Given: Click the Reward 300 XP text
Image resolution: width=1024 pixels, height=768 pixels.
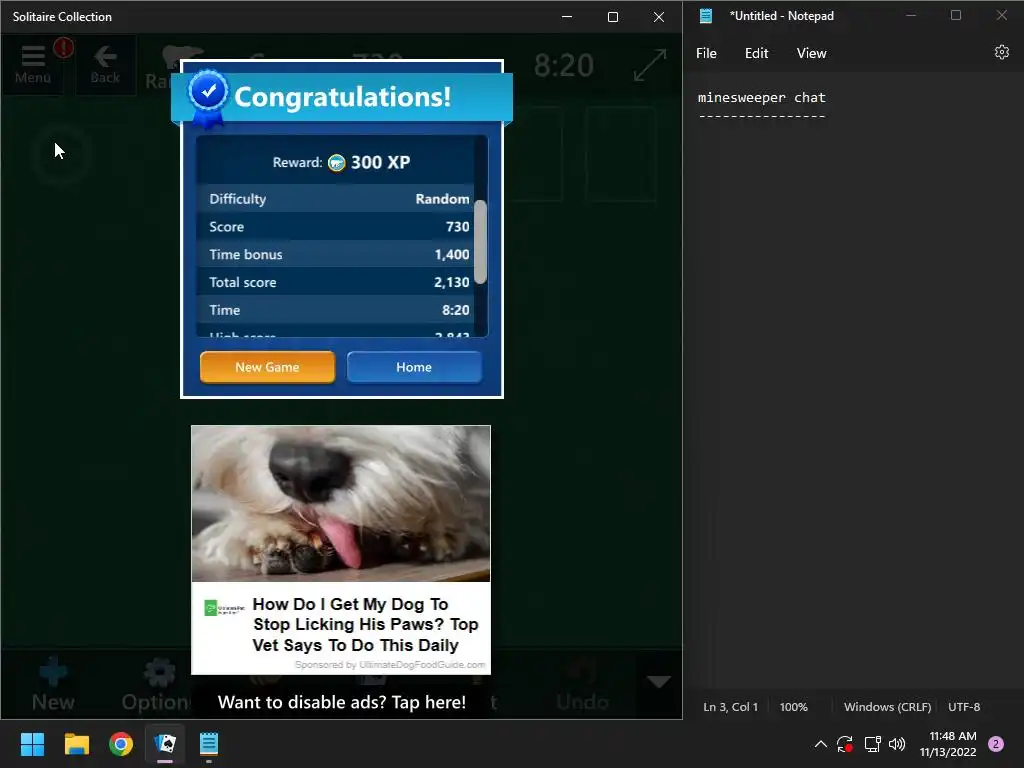Looking at the screenshot, I should 341,163.
